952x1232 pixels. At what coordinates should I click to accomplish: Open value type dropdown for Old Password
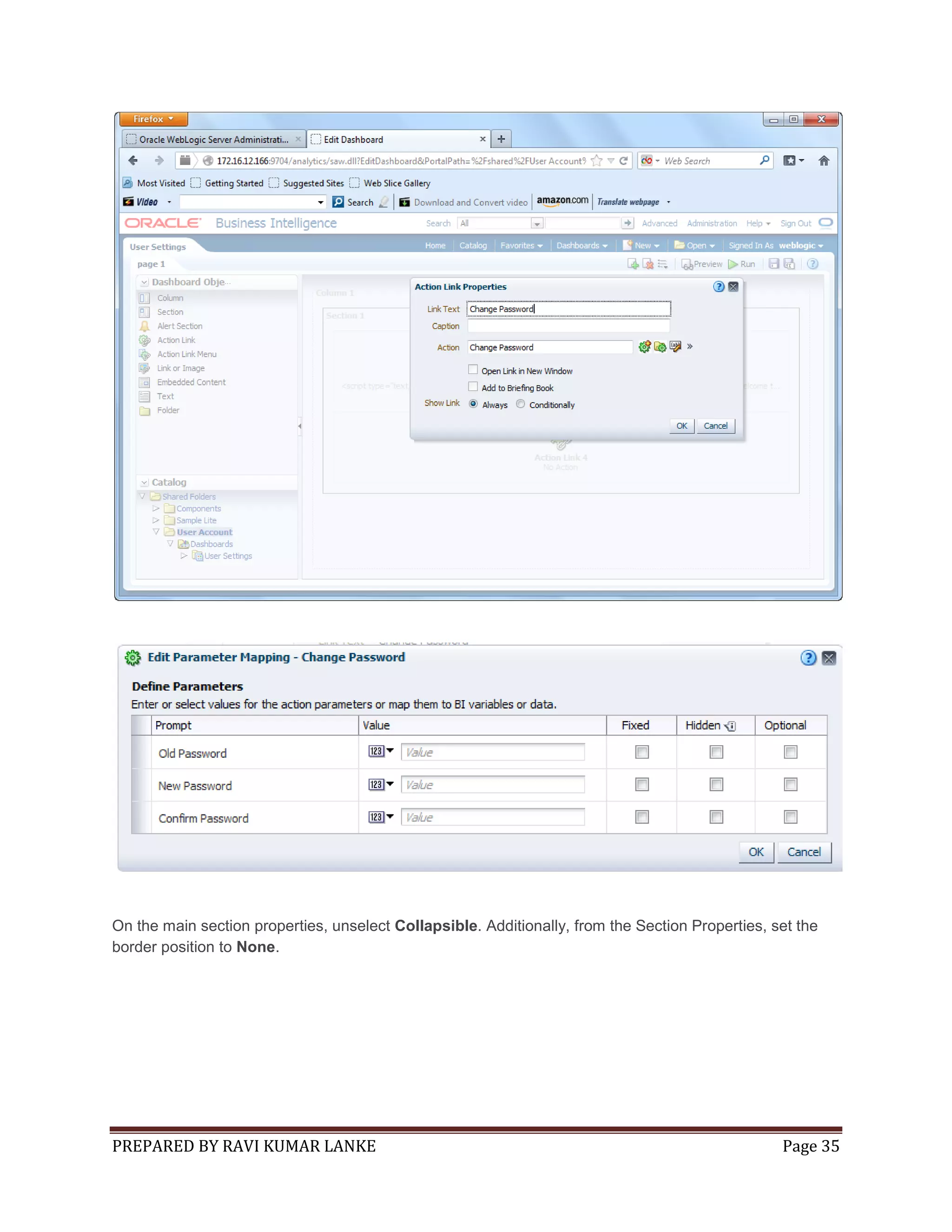tap(381, 751)
